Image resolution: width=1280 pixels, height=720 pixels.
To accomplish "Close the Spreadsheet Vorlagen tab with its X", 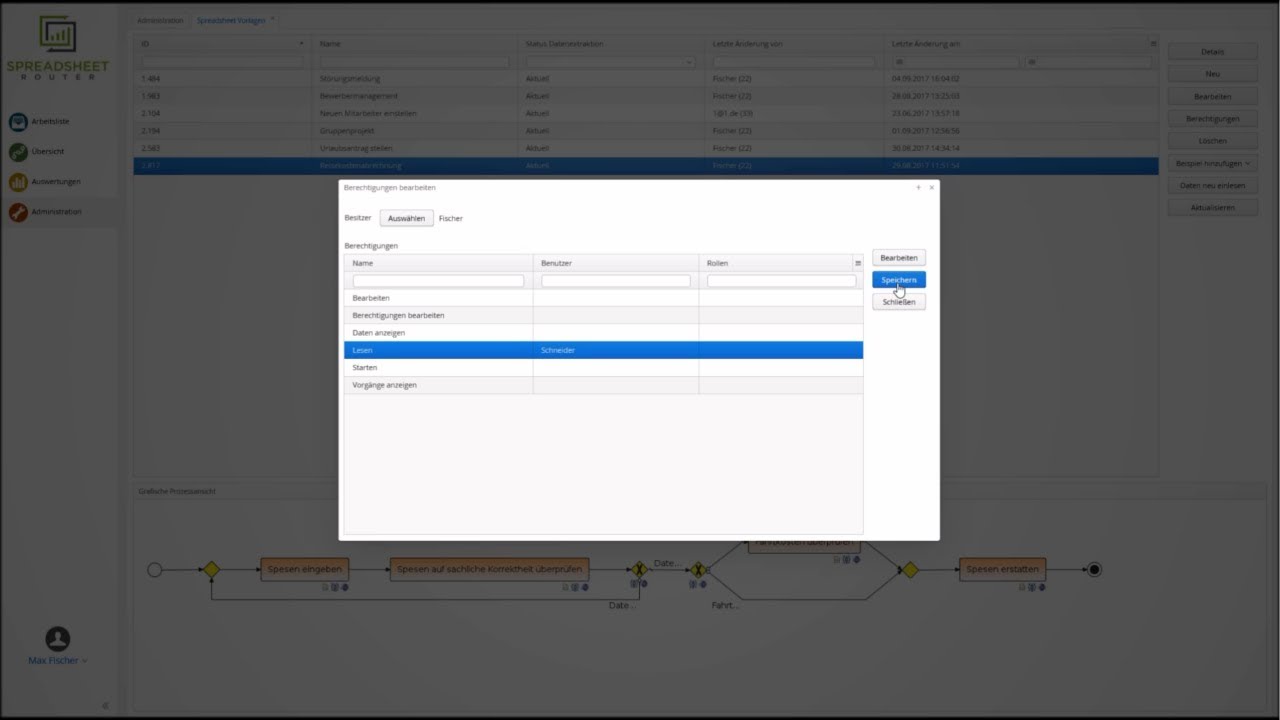I will tap(272, 17).
